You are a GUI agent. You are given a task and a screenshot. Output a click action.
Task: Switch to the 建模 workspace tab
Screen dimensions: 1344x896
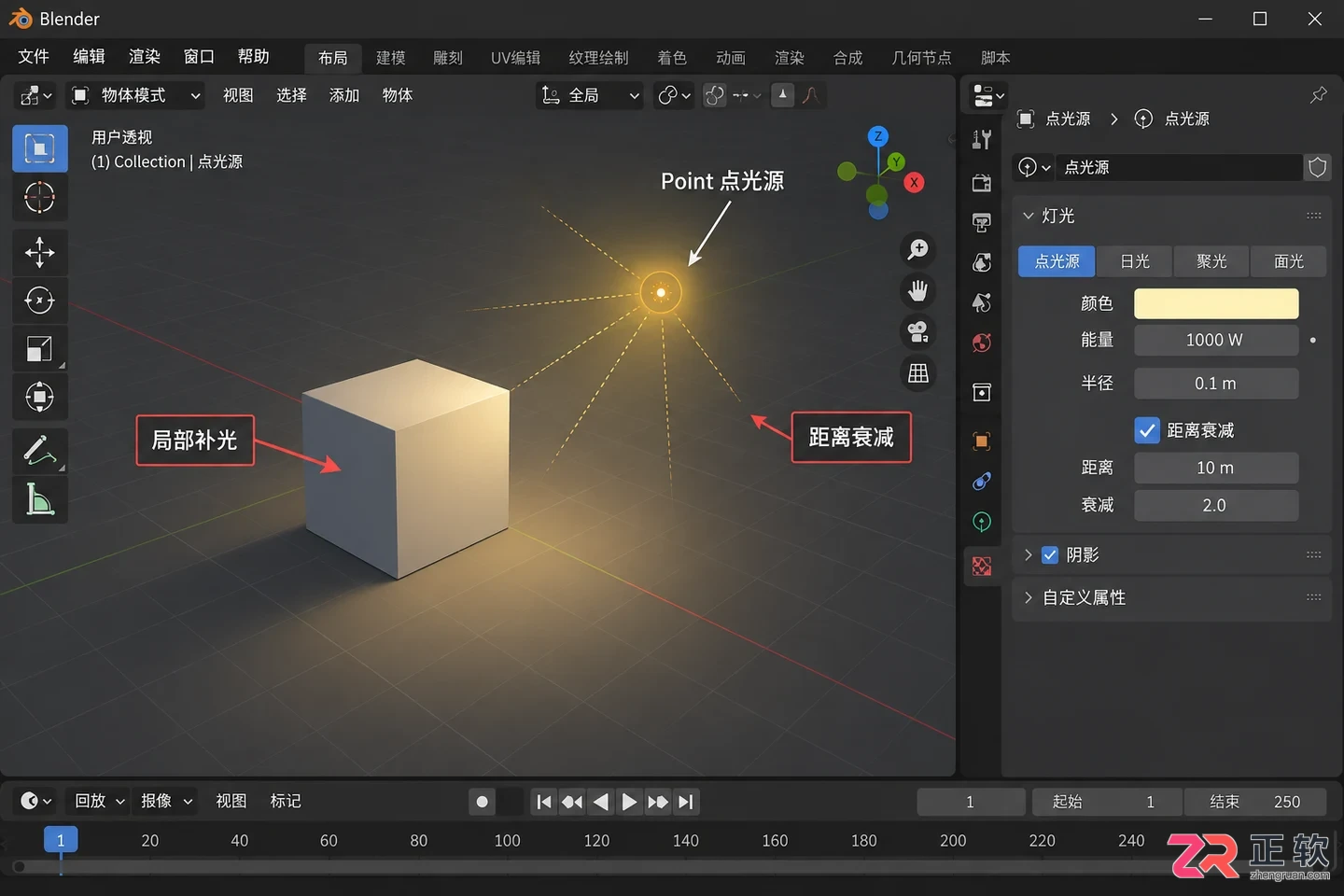pyautogui.click(x=391, y=58)
